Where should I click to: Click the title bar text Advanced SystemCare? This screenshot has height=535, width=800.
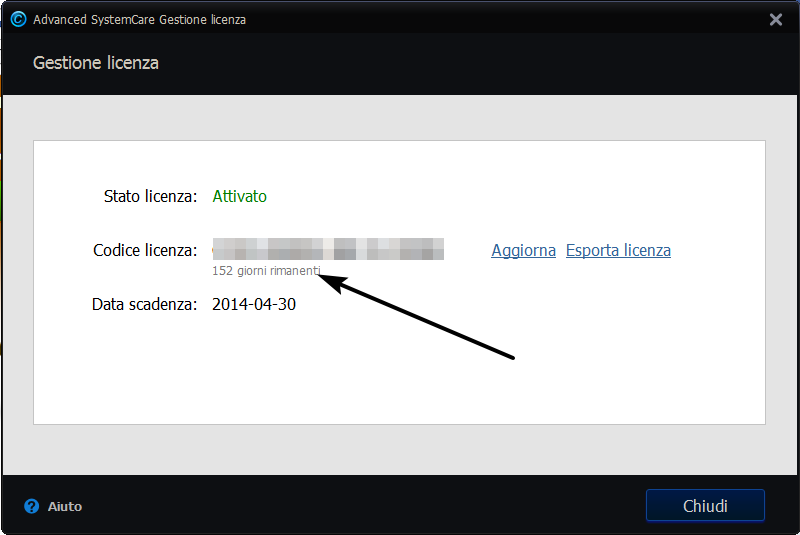tap(94, 19)
